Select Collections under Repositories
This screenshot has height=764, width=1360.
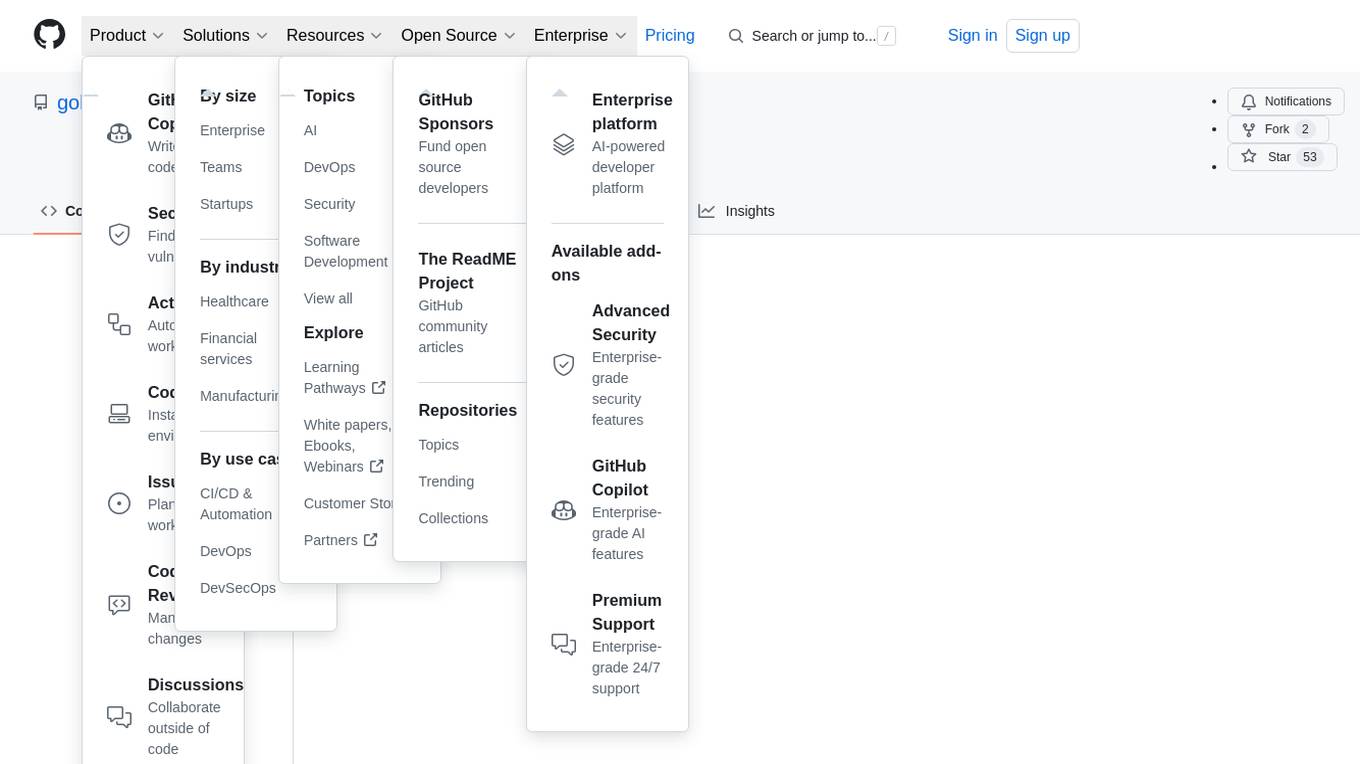point(453,519)
